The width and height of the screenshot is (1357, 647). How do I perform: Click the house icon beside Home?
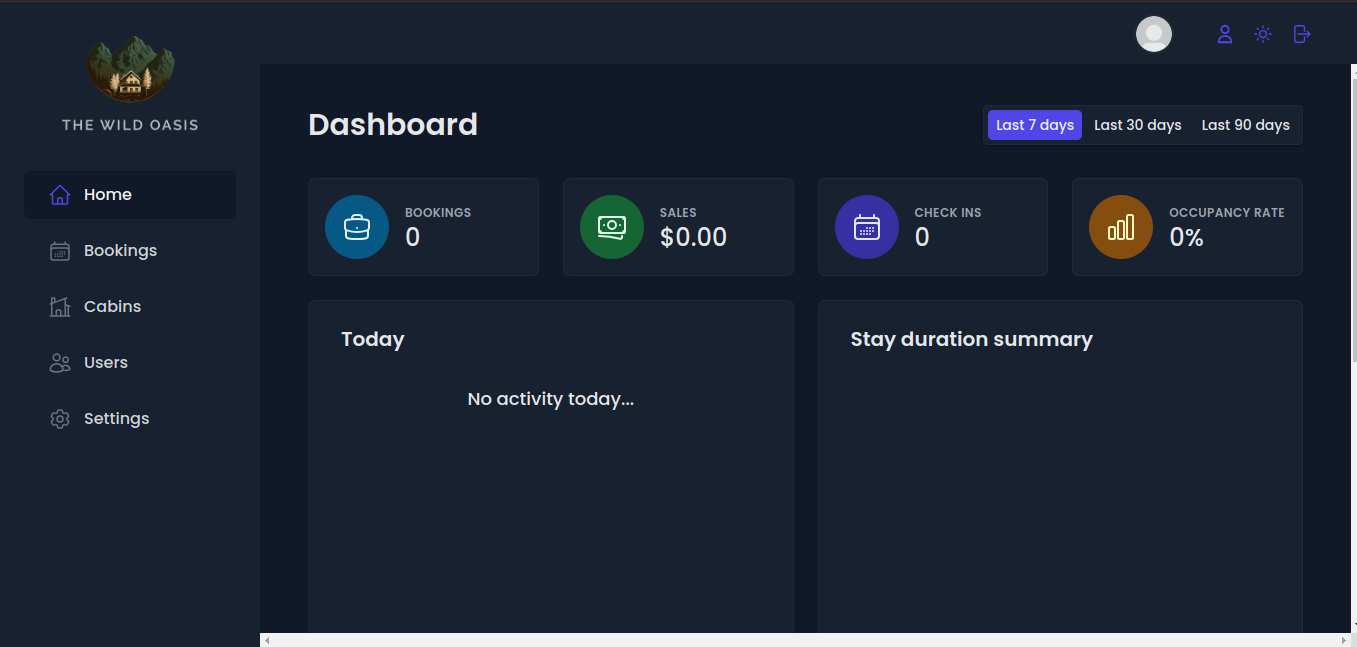point(60,195)
